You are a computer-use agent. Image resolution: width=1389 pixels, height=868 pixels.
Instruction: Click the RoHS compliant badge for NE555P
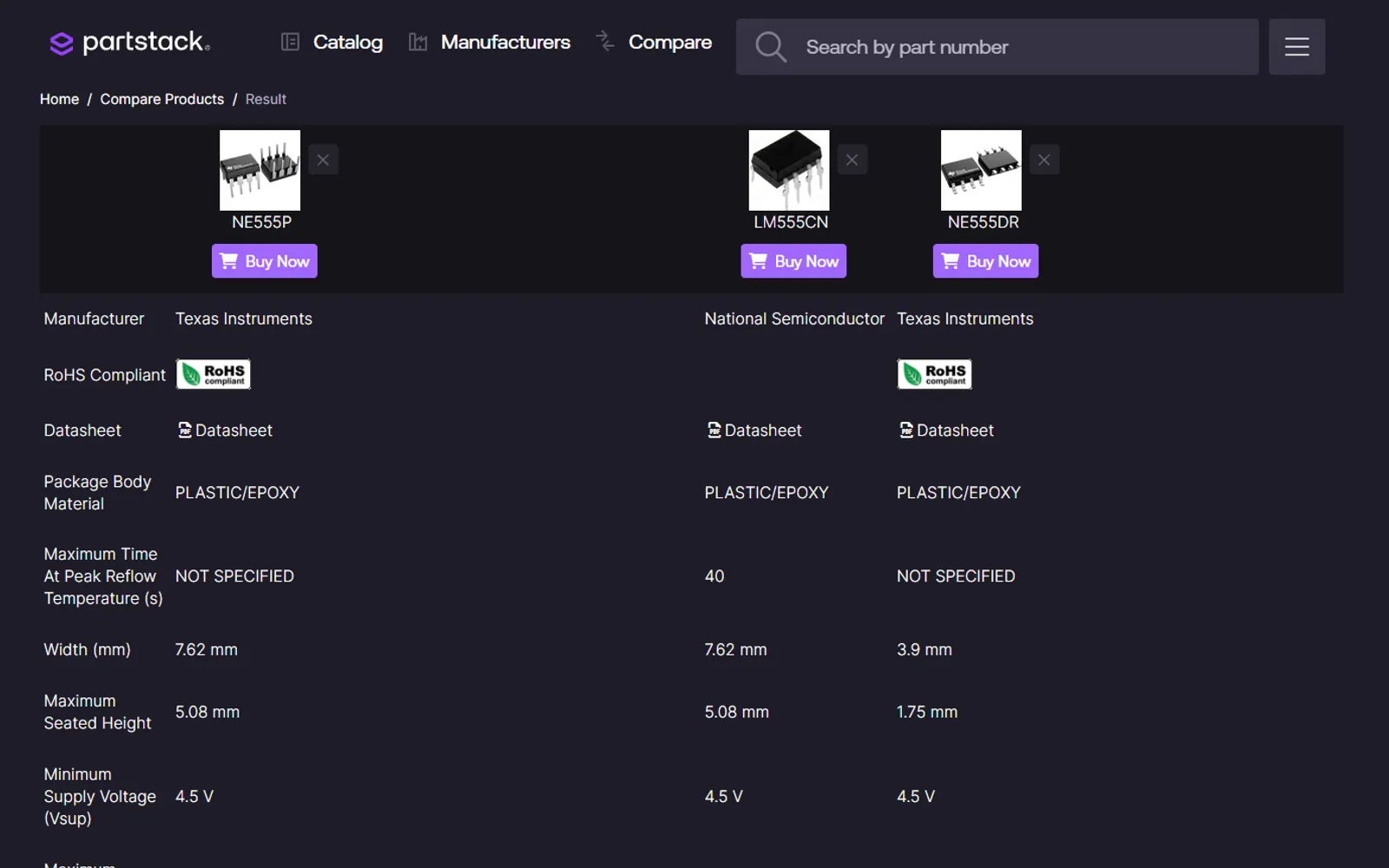(214, 374)
